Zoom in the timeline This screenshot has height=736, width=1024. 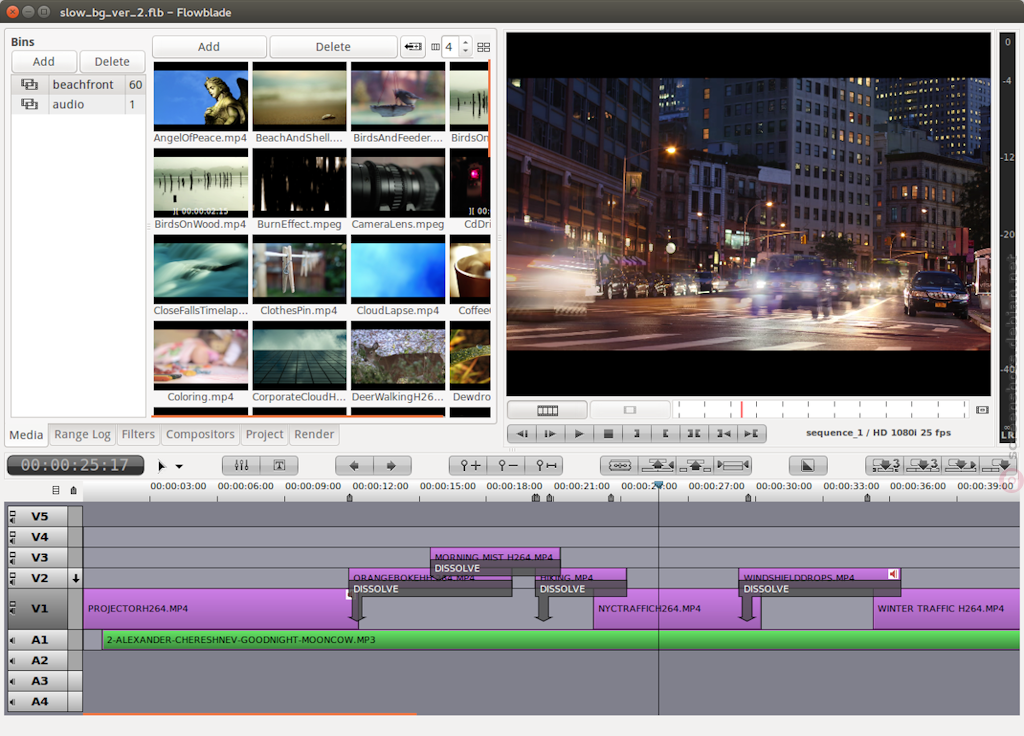(469, 465)
